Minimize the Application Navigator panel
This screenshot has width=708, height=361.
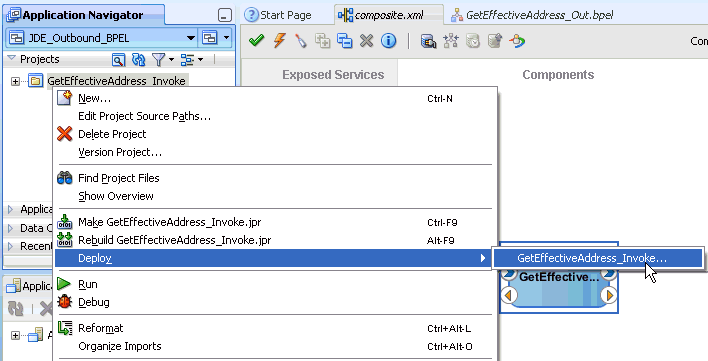(x=224, y=15)
